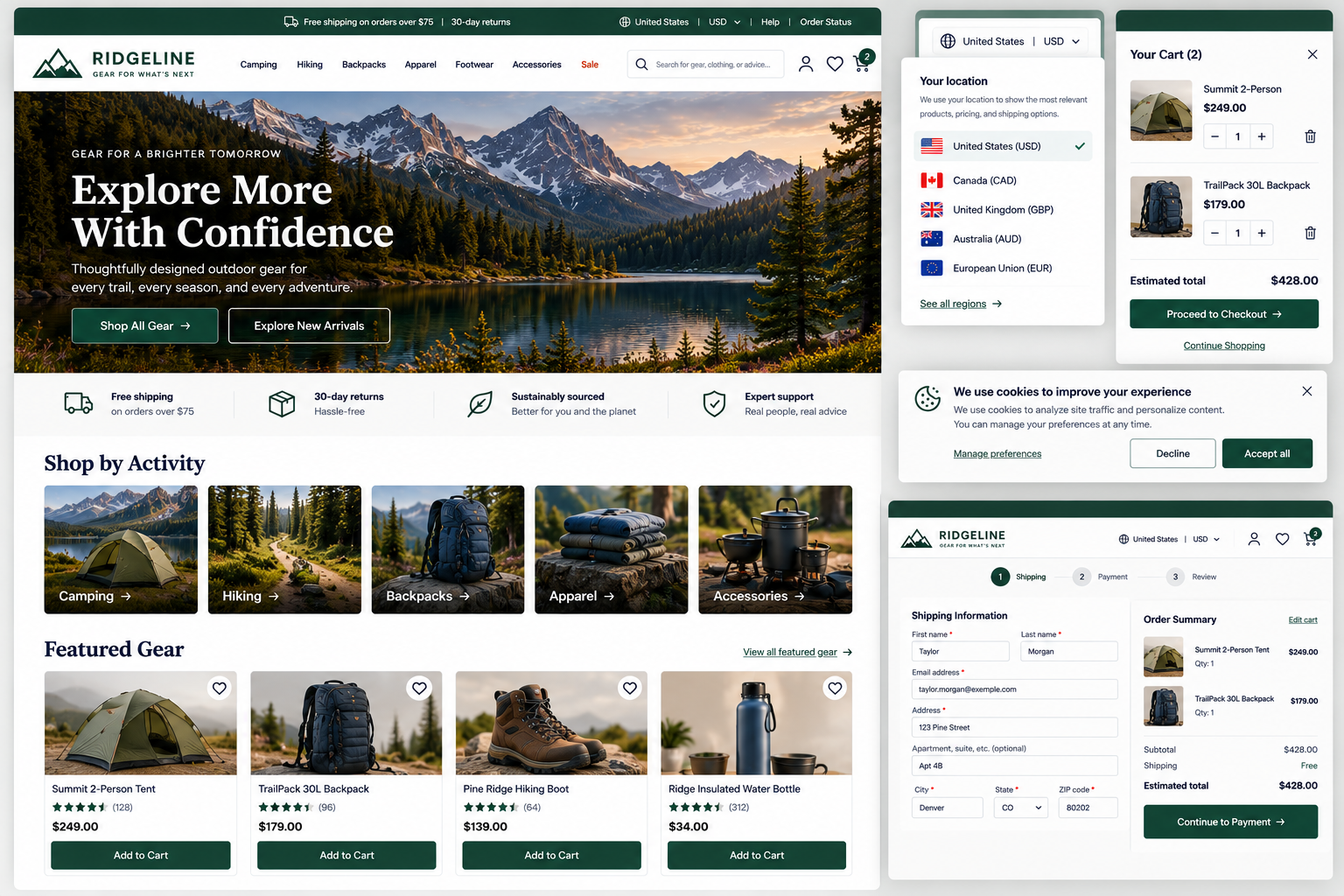Open USD currency dropdown in top bar

click(x=724, y=22)
